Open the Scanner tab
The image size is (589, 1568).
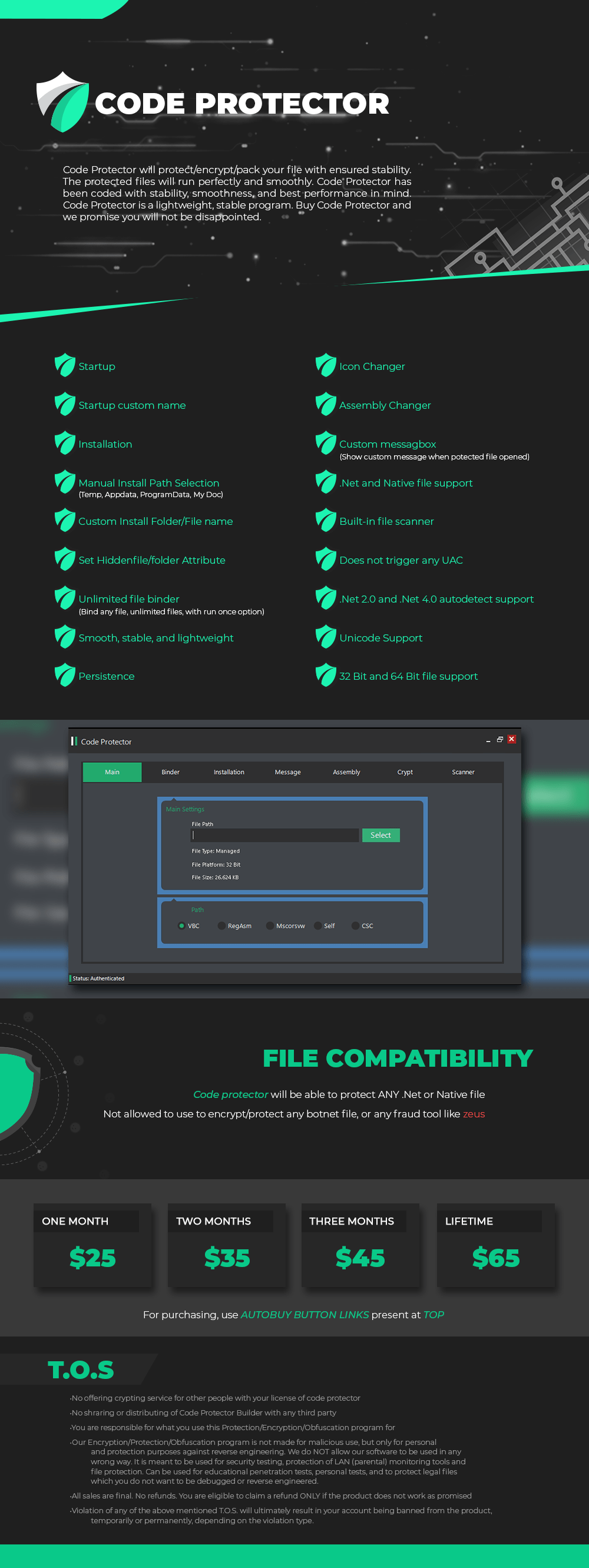pos(463,772)
